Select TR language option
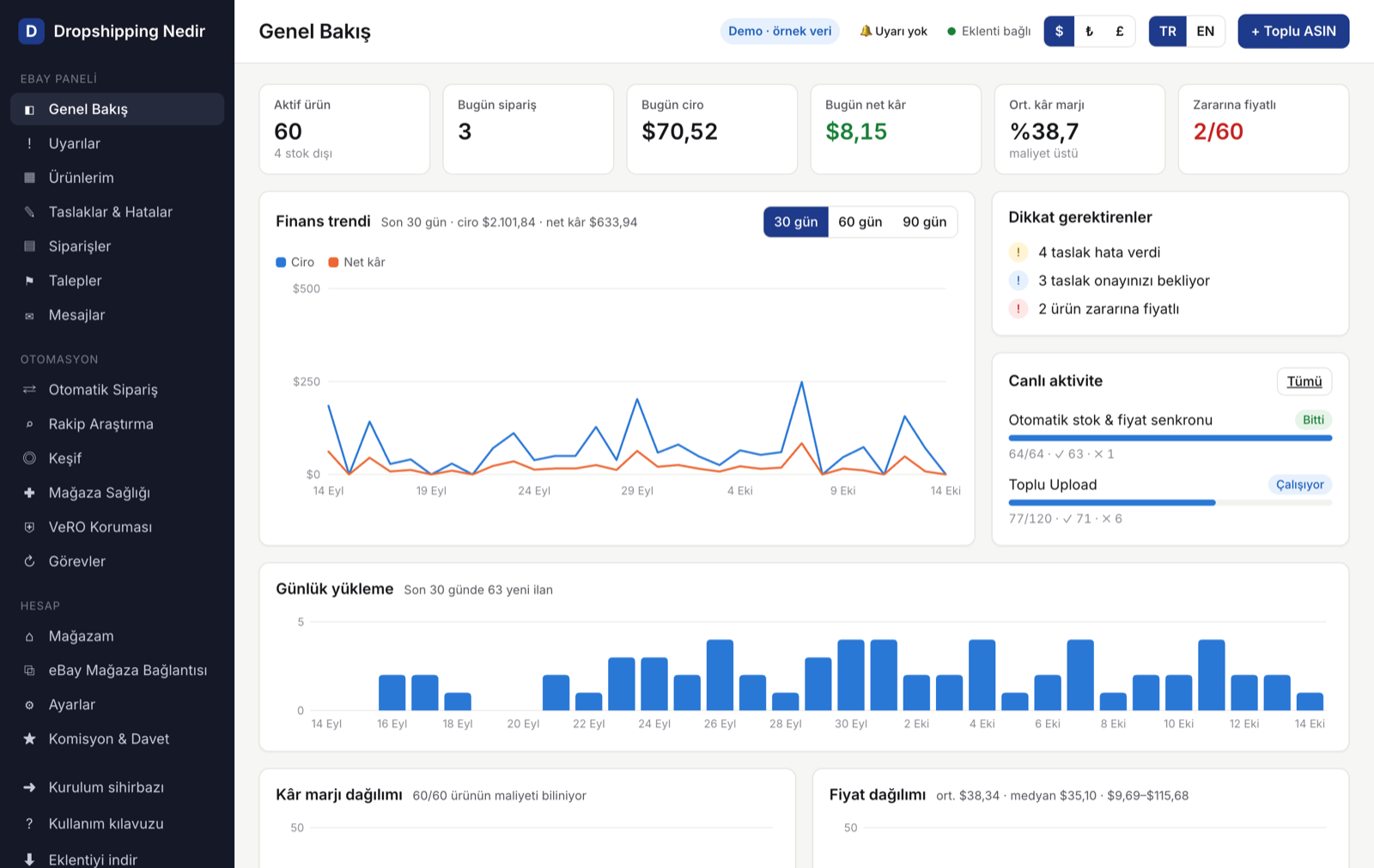Screen dimensions: 1374x868 coord(1168,31)
